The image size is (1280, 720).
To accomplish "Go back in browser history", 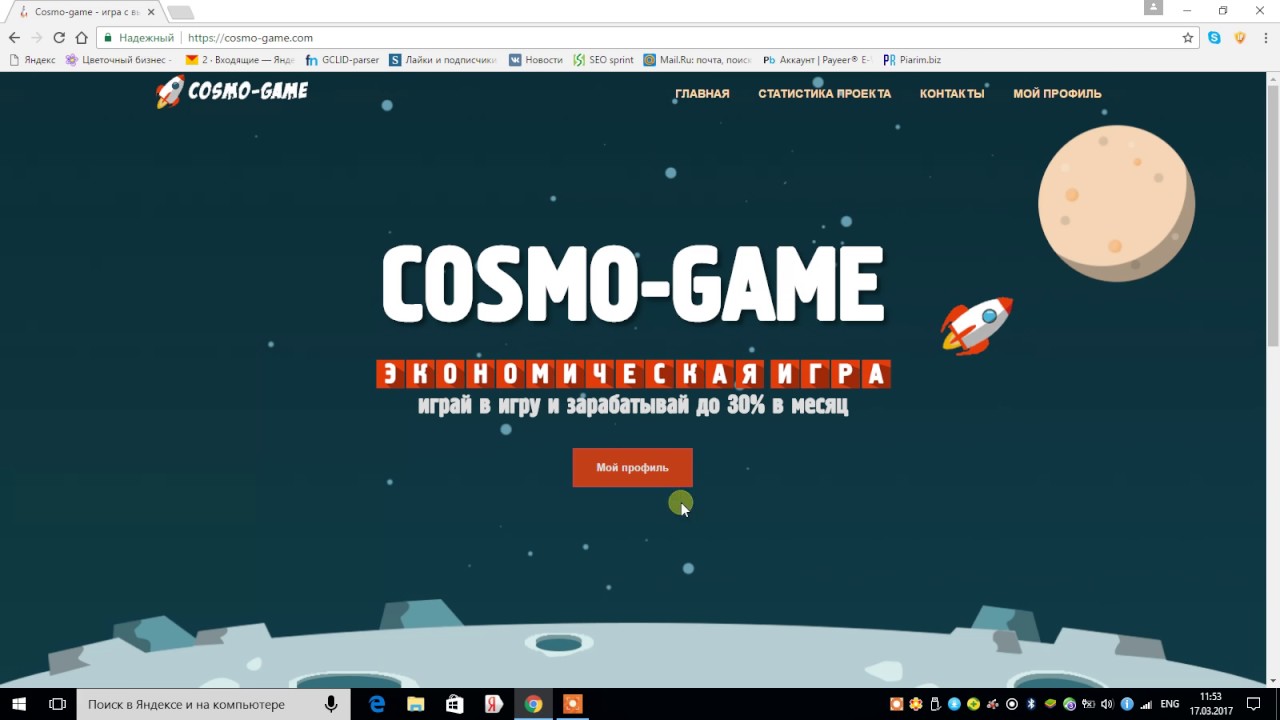I will tap(14, 38).
